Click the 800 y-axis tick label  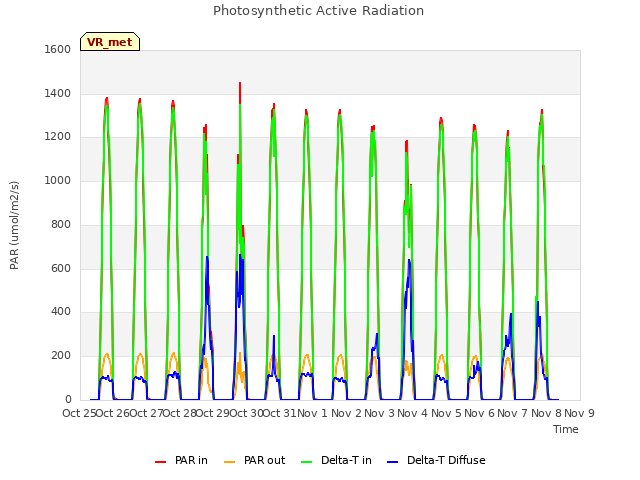tap(61, 224)
